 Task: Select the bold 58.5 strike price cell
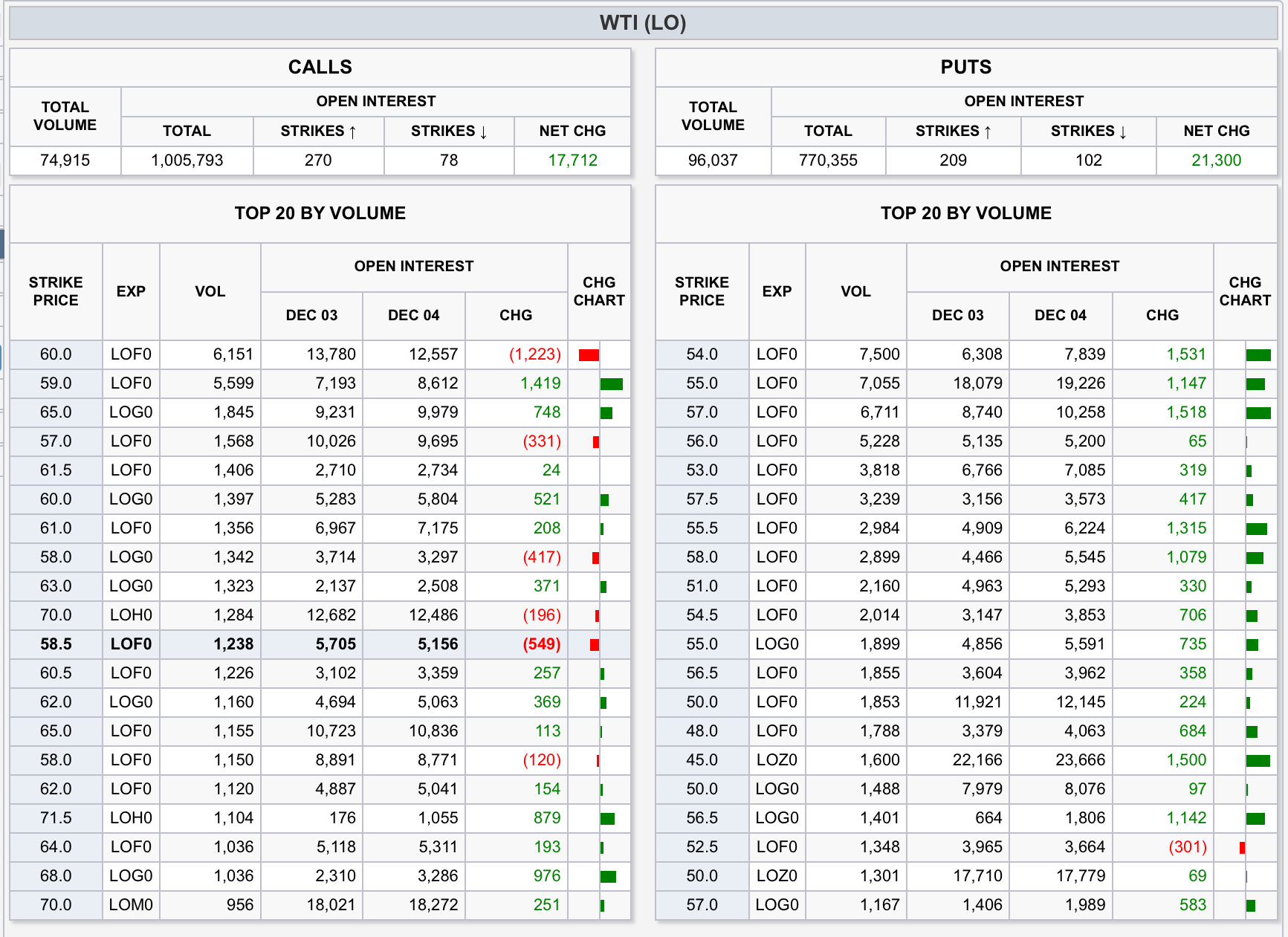point(56,644)
